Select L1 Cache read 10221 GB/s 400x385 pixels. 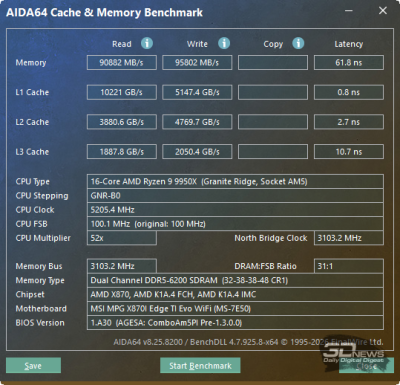click(122, 92)
